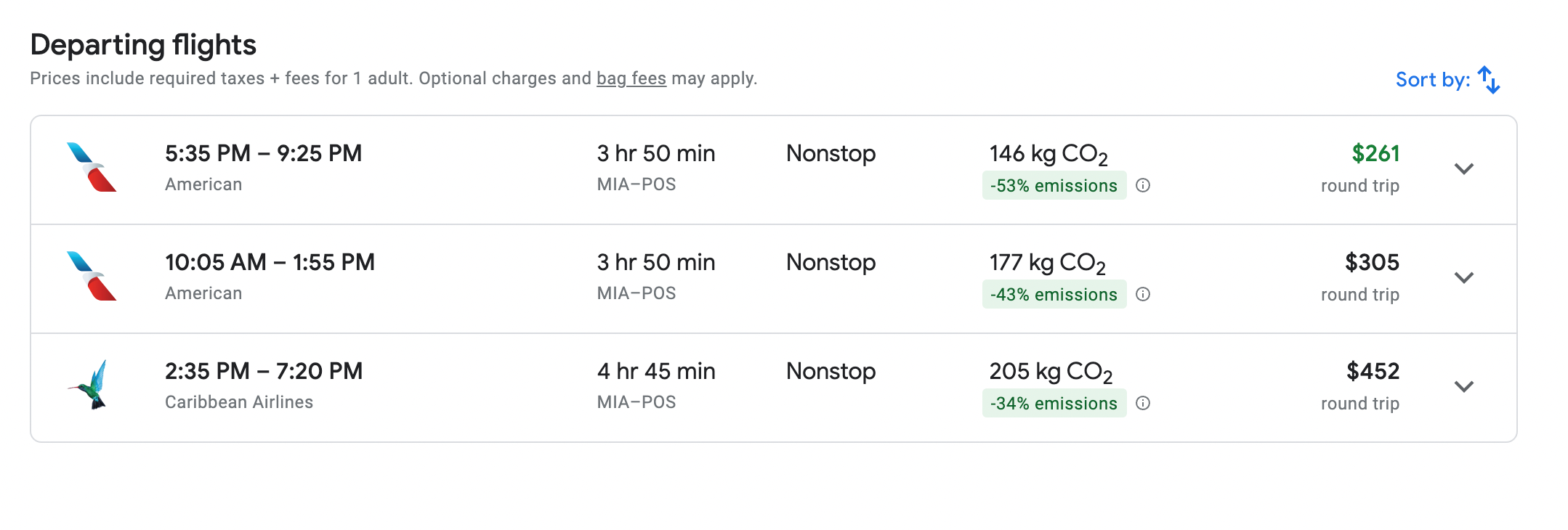Click the Sort by arrows icon
This screenshot has width=1568, height=530.
tap(1489, 80)
